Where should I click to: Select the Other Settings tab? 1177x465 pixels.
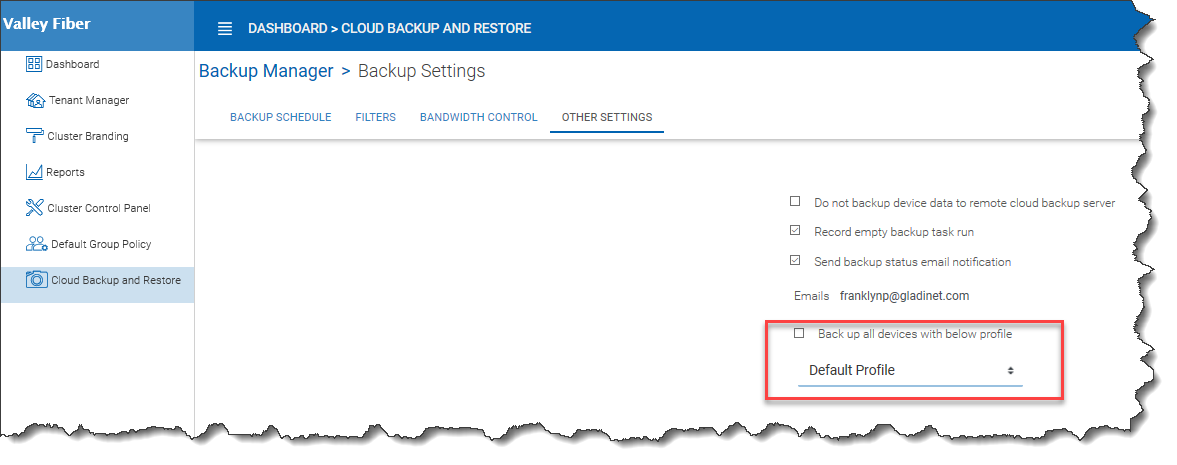(x=607, y=117)
